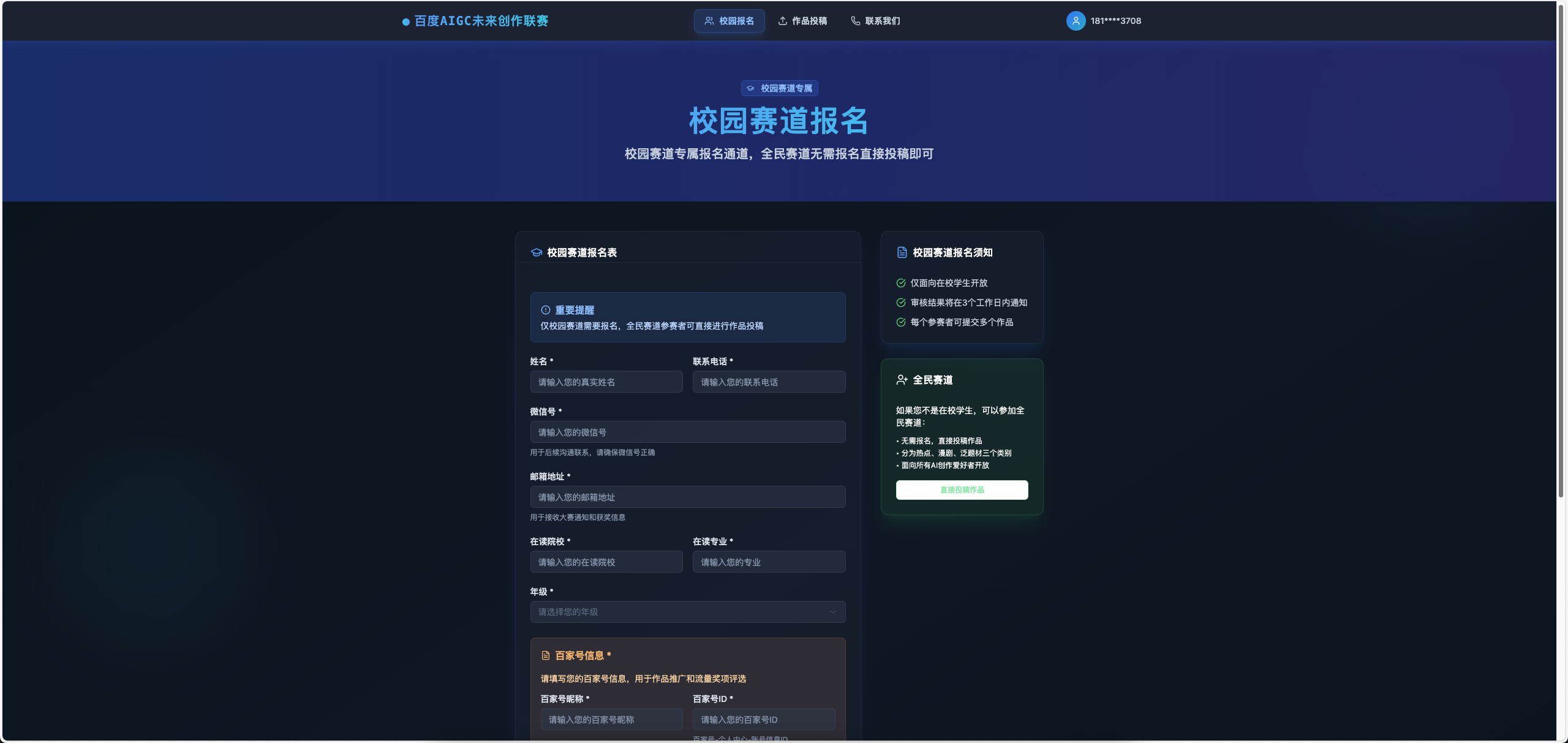The height and width of the screenshot is (743, 1568).
Task: Click the person-add icon beside 全民赛道
Action: point(901,380)
